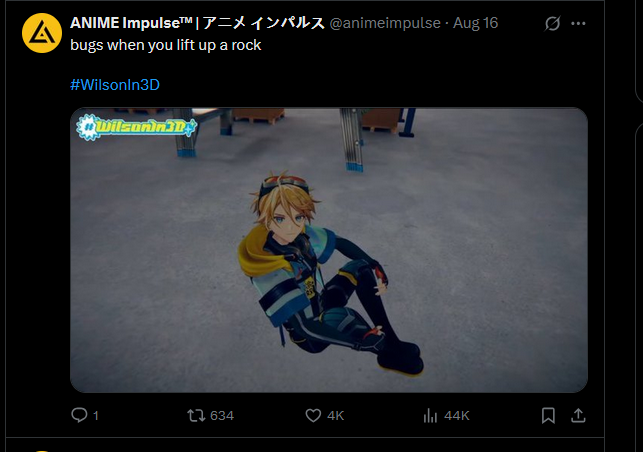The image size is (643, 452).
Task: Click the repost arrows icon
Action: click(196, 415)
